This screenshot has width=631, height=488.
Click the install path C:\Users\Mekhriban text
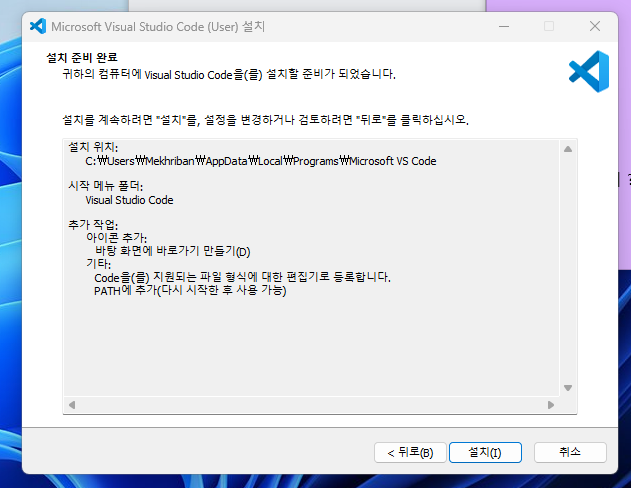tap(261, 161)
